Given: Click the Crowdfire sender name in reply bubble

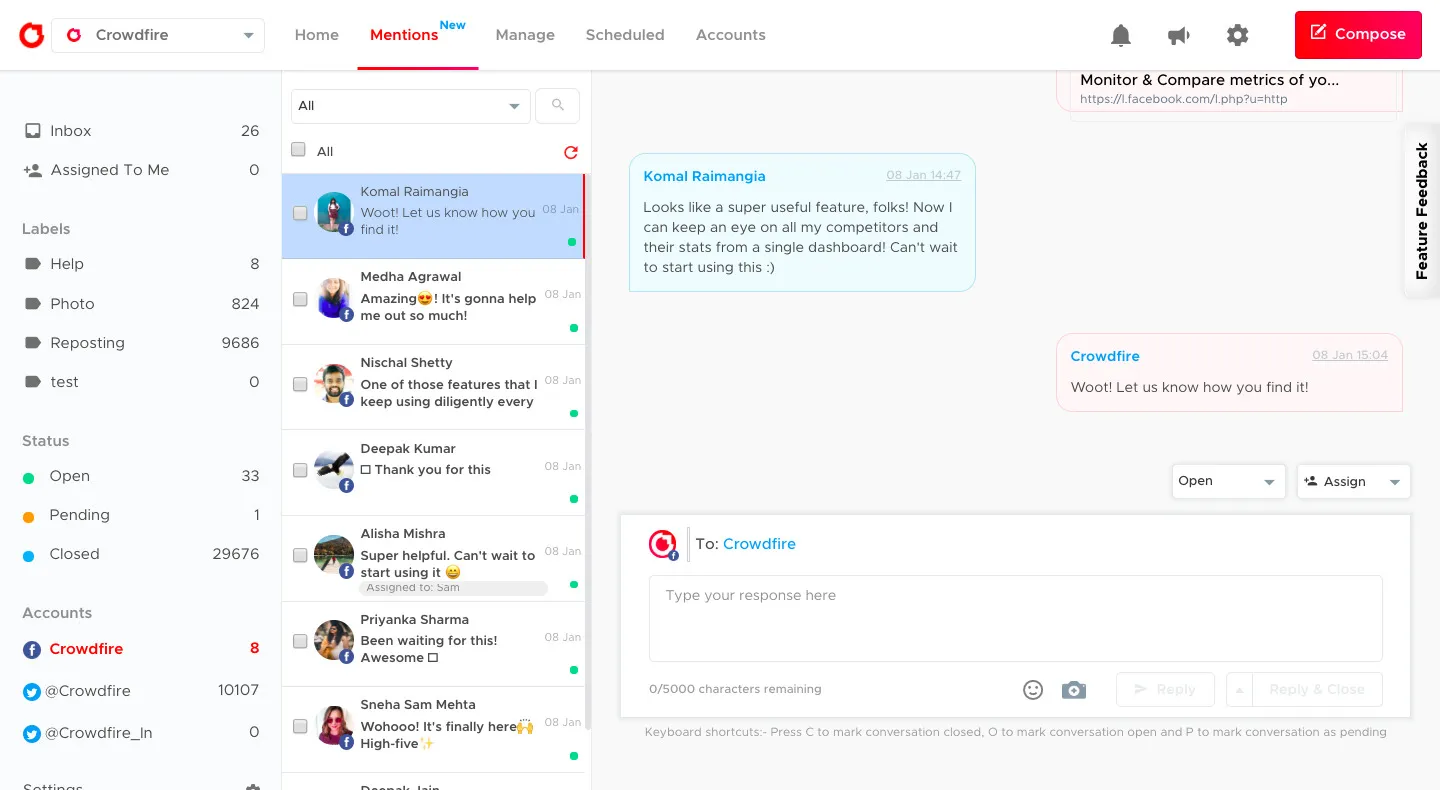Looking at the screenshot, I should coord(1104,356).
